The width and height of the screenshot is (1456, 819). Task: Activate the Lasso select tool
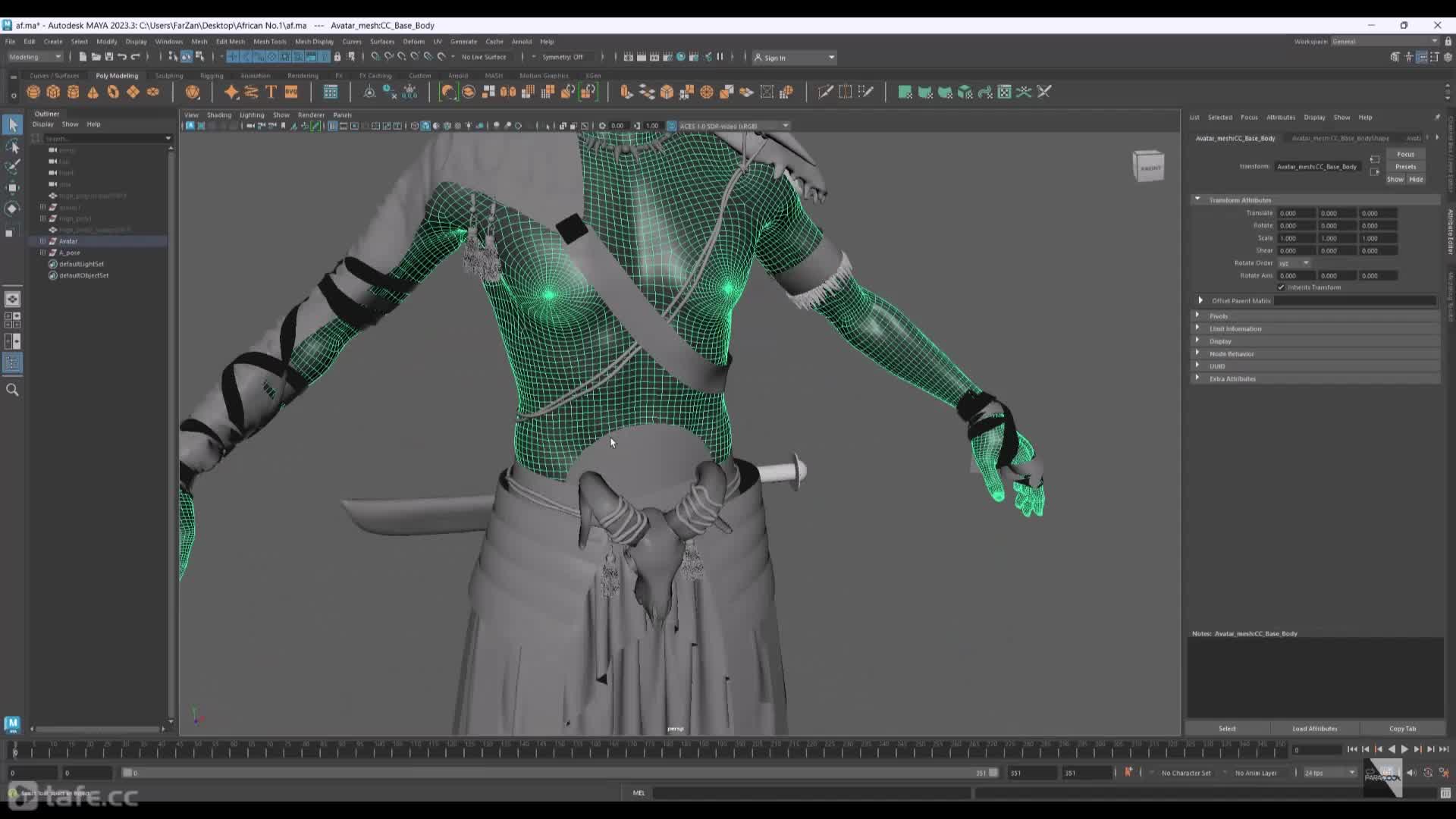pos(12,146)
